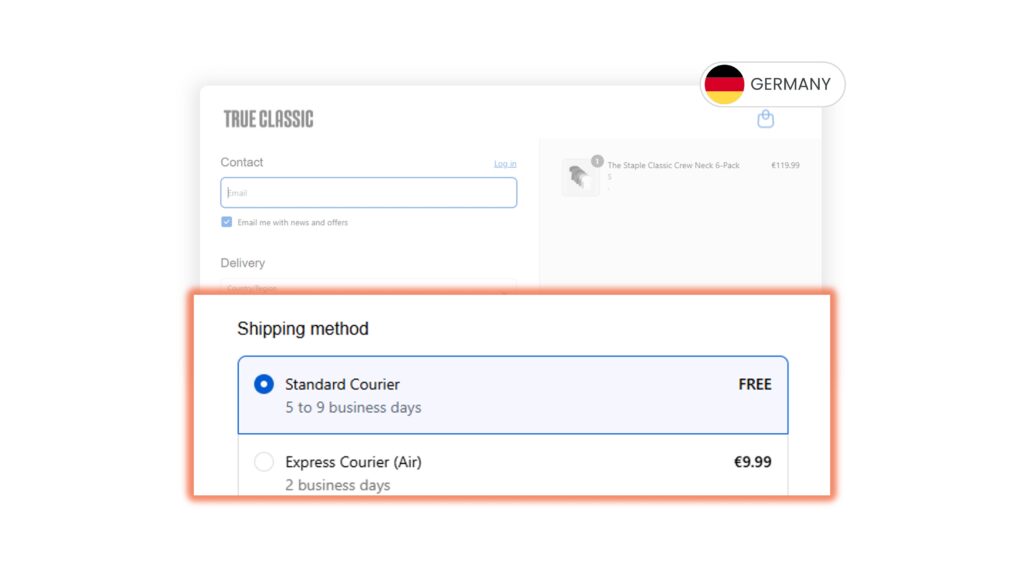Click the FREE shipping price label
Screen dimensions: 1024x561
755,384
